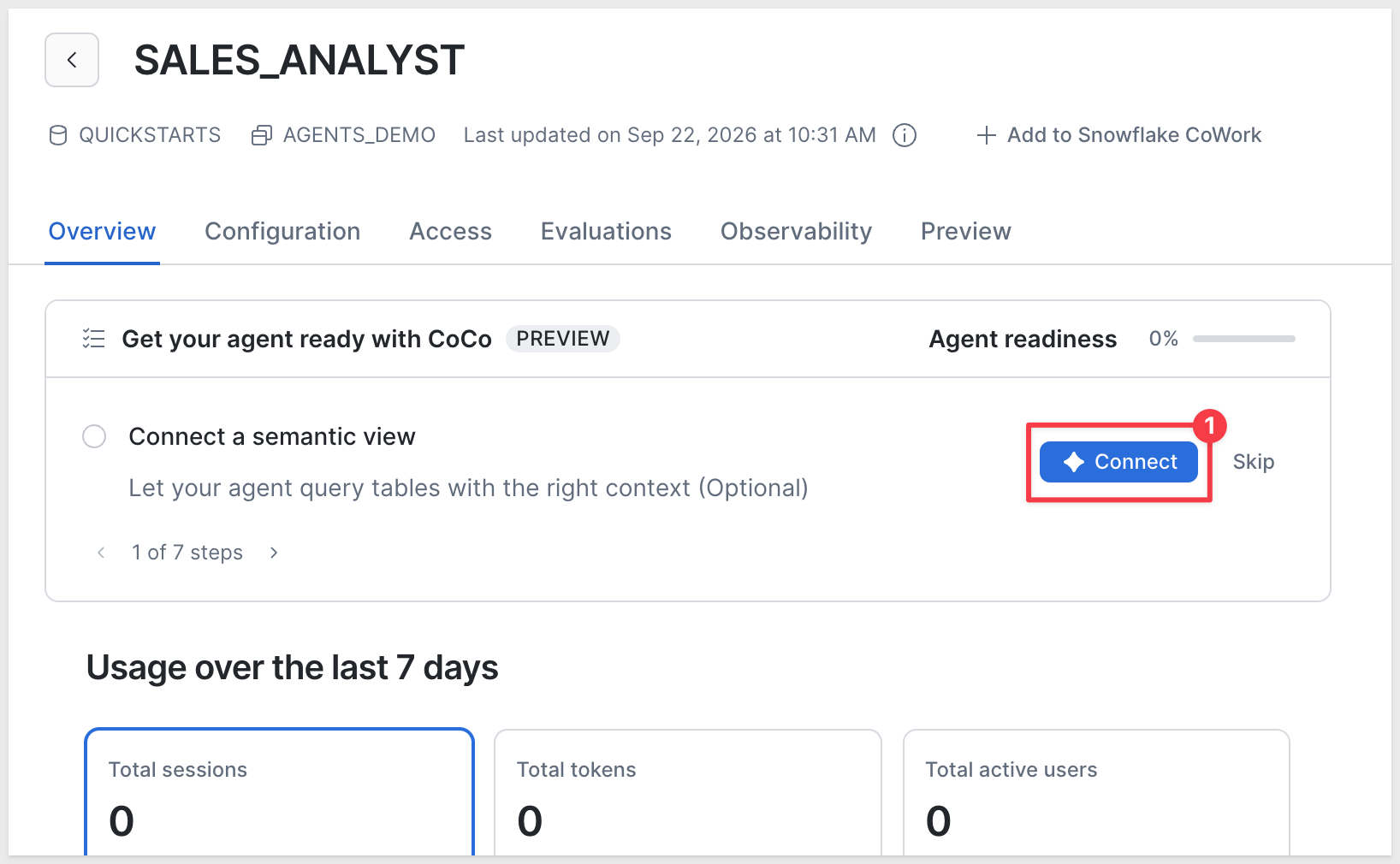Click the sparkle icon on Connect button

click(1074, 462)
